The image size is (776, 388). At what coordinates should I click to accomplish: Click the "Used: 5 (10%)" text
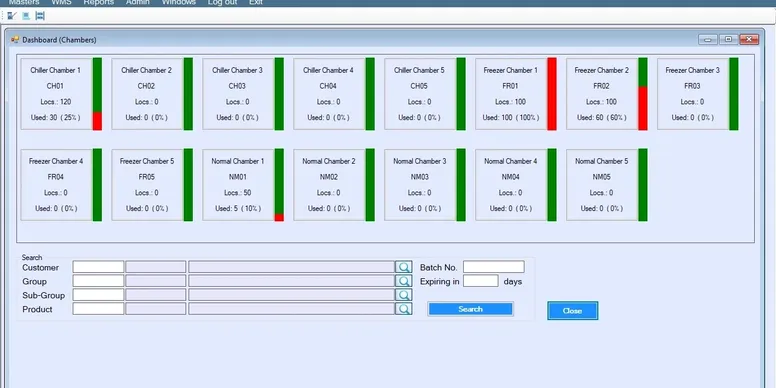point(238,209)
